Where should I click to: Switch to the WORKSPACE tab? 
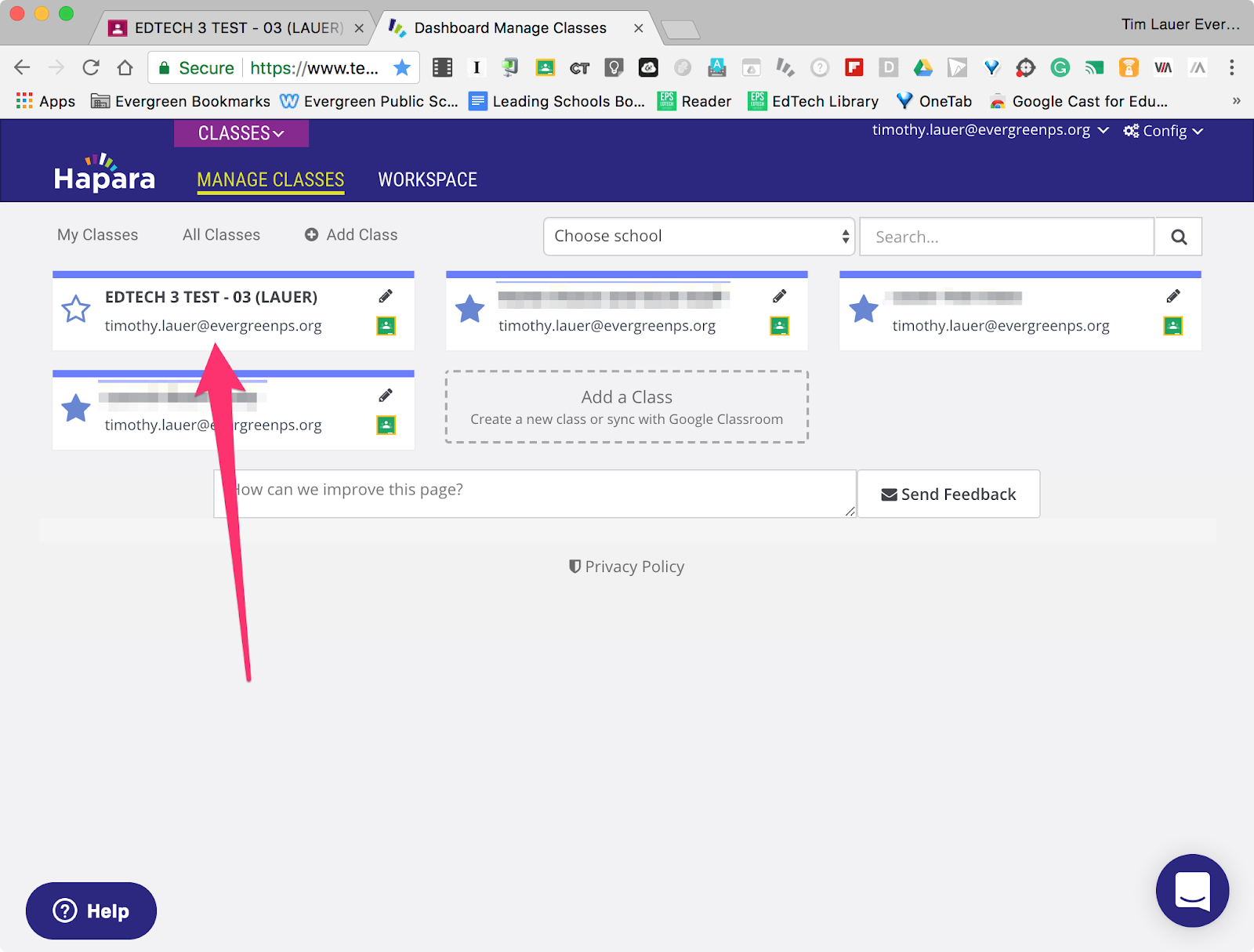coord(428,180)
